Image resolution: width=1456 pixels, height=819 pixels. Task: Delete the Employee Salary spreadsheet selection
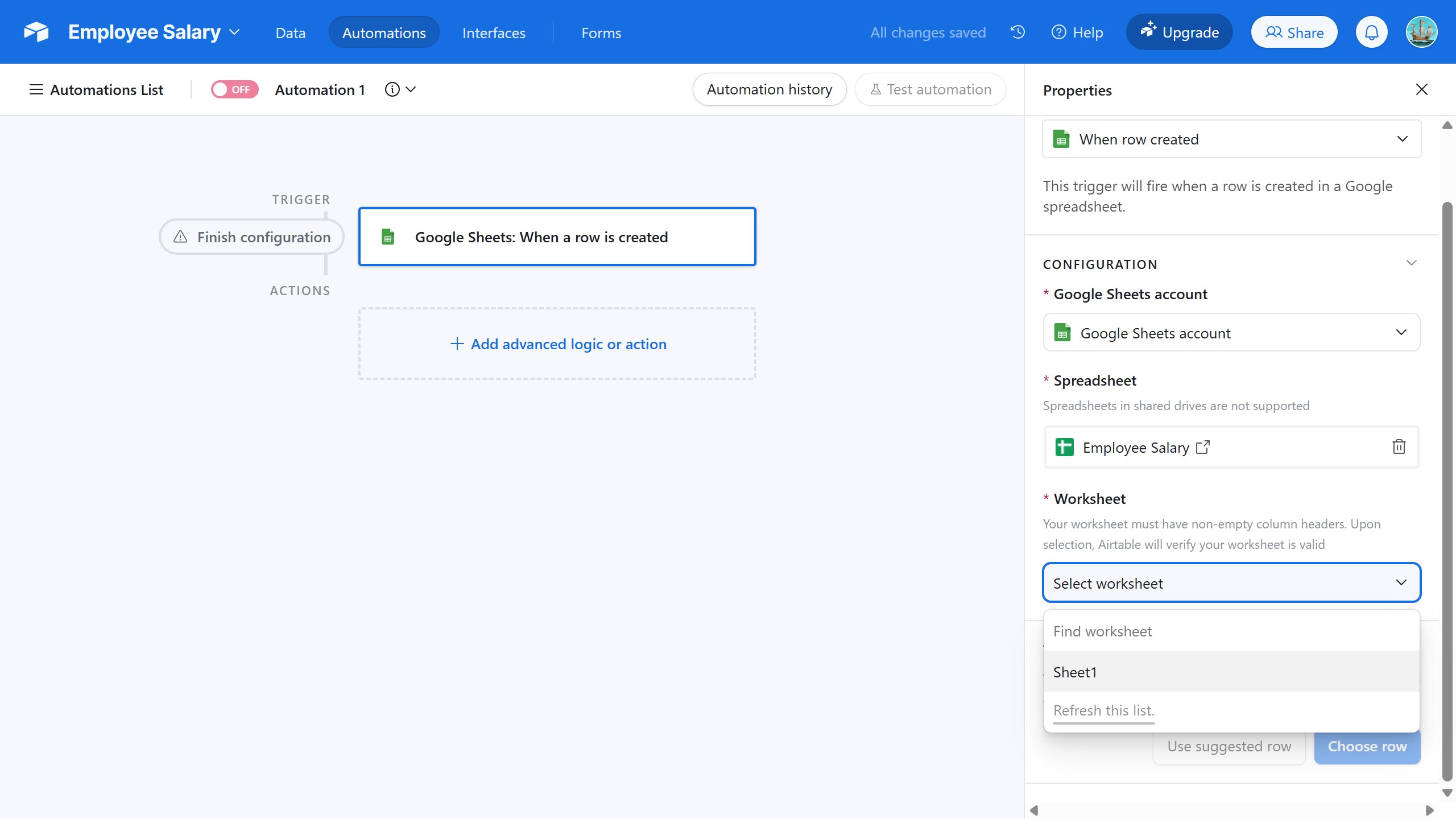click(x=1399, y=447)
